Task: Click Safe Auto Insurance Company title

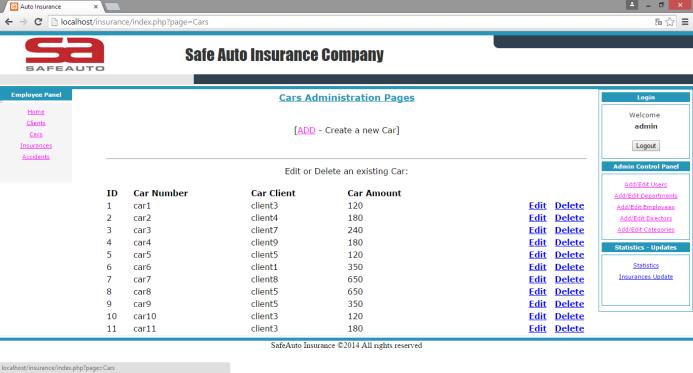Action: point(284,55)
